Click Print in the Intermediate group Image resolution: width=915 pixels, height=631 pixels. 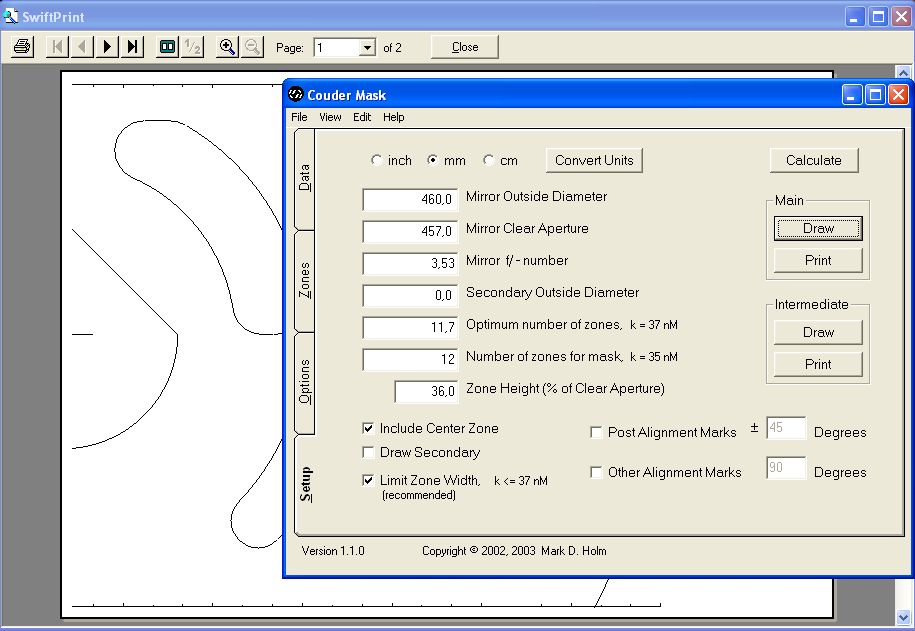(818, 364)
